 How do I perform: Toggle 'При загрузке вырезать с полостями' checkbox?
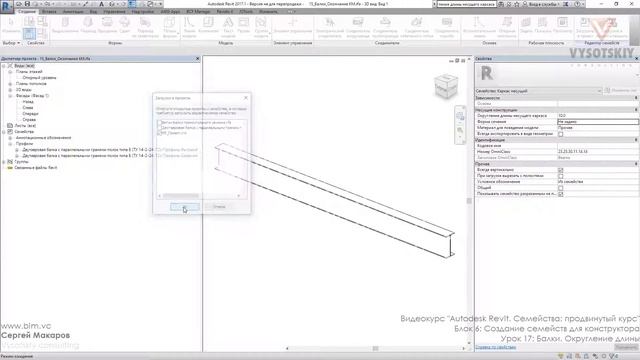560,176
